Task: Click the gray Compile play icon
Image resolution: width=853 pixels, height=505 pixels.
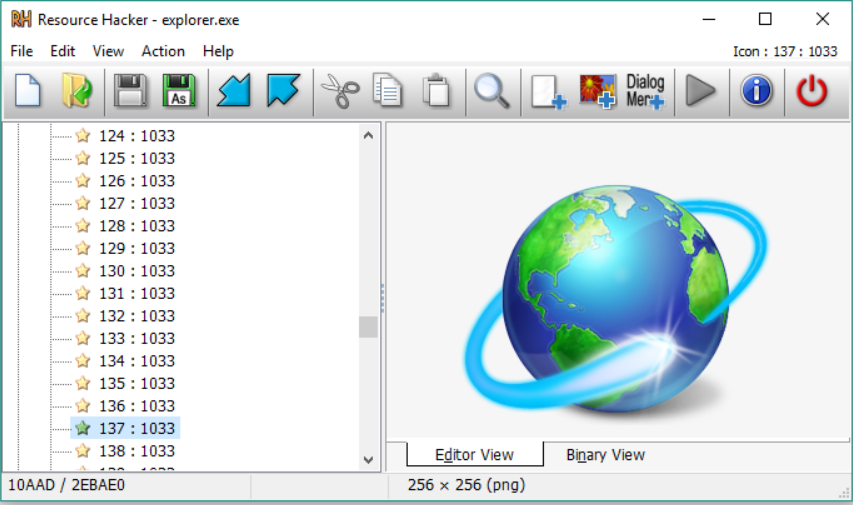Action: 701,91
